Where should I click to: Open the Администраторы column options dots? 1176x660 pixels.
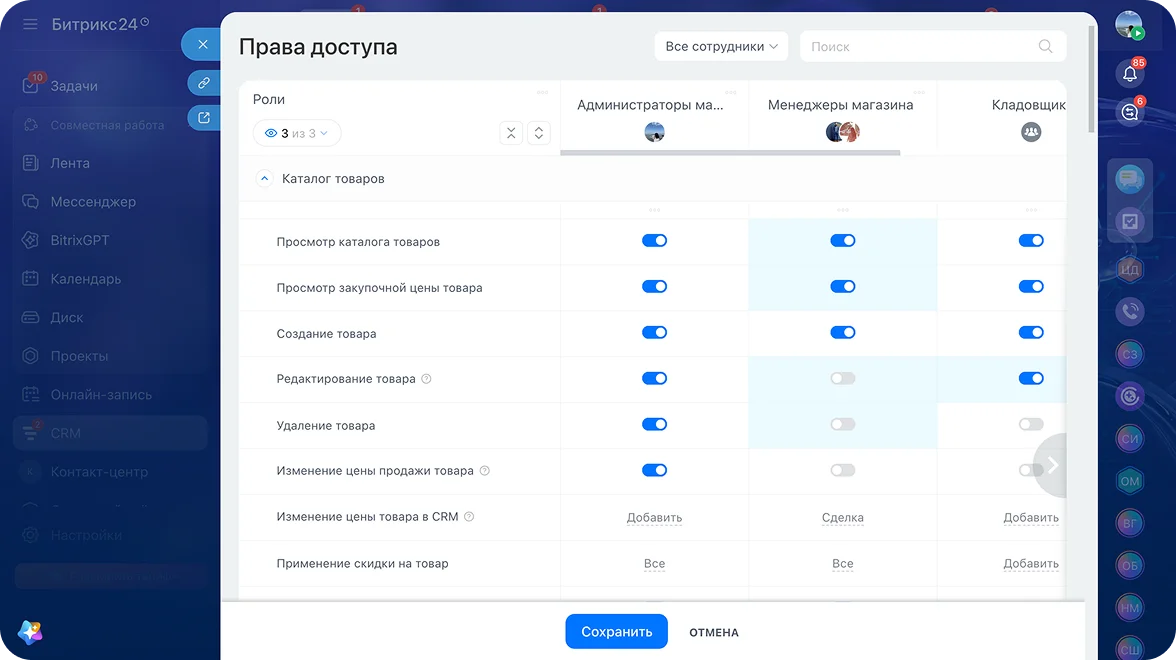coord(730,92)
